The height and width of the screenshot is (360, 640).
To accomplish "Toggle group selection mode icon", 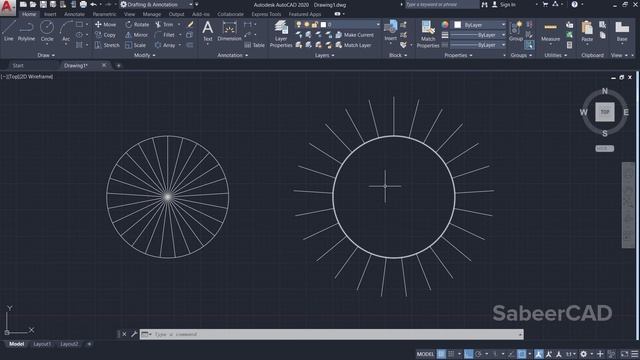I will 529,45.
